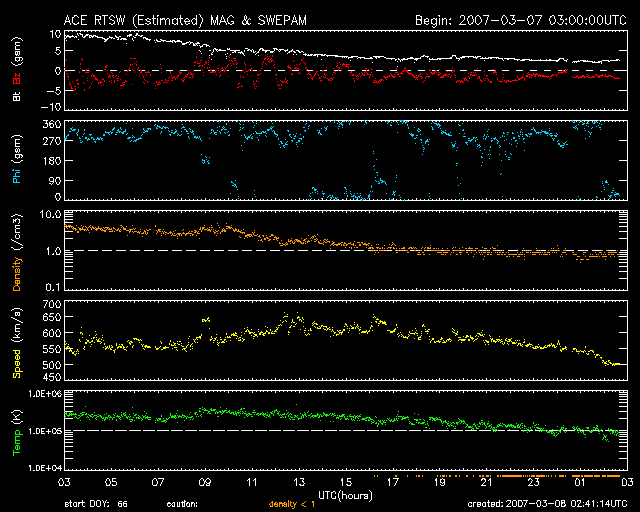The image size is (640, 512).
Task: Click the white 'Bt' axis label
Action: [x=17, y=96]
